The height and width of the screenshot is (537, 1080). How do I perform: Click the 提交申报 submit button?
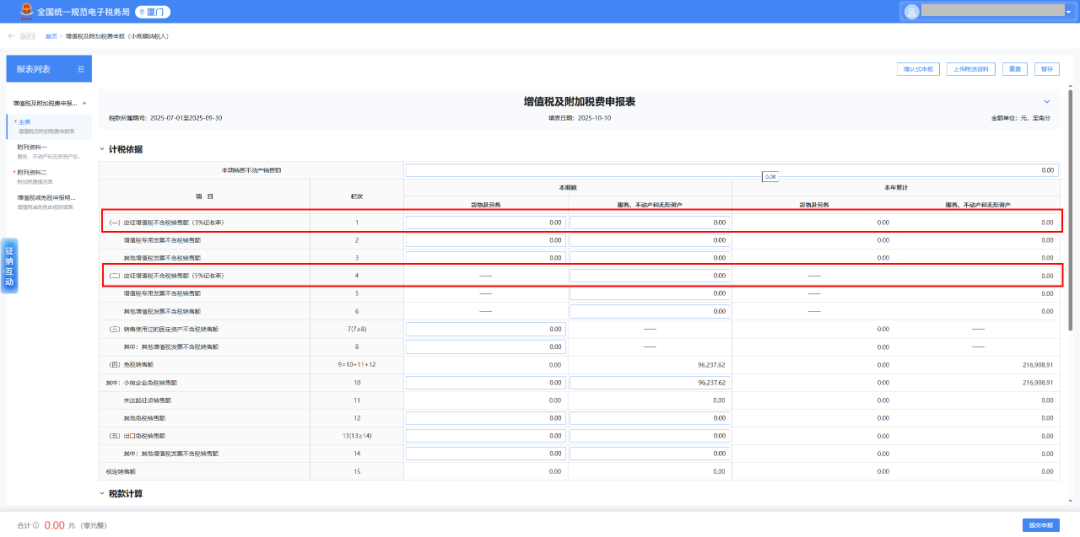1039,525
